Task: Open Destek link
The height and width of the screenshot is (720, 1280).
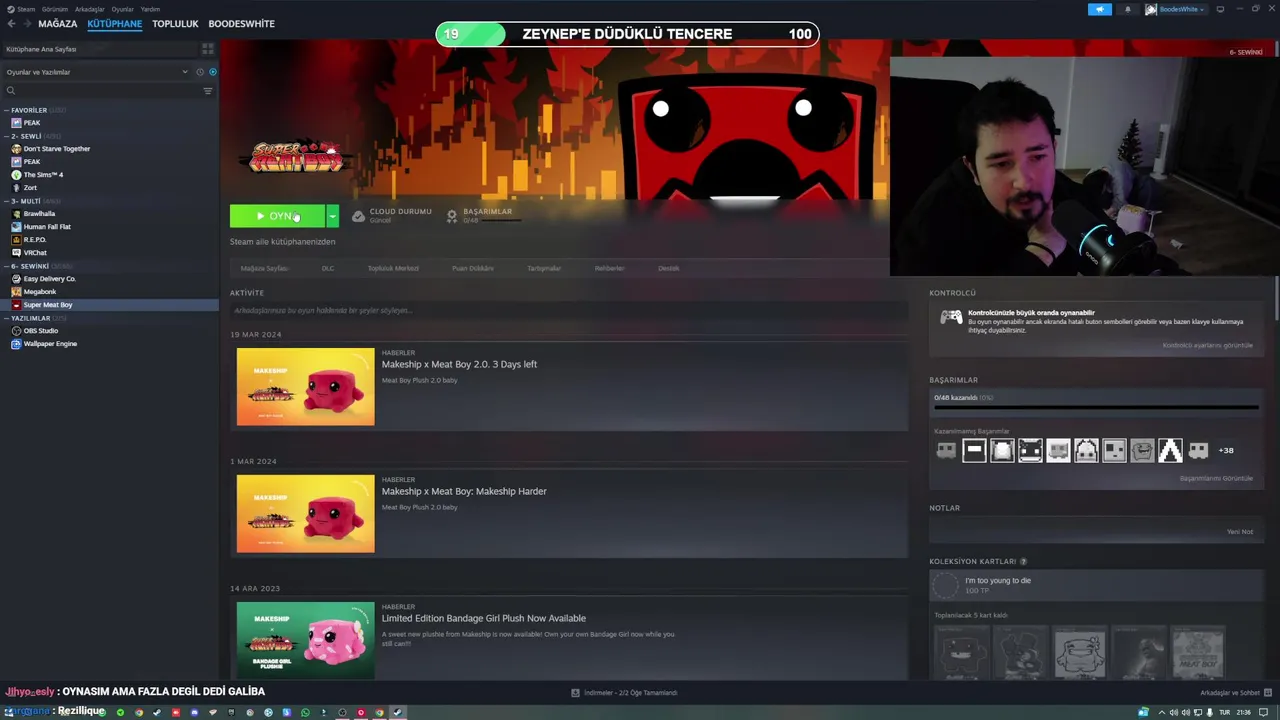Action: coord(669,268)
